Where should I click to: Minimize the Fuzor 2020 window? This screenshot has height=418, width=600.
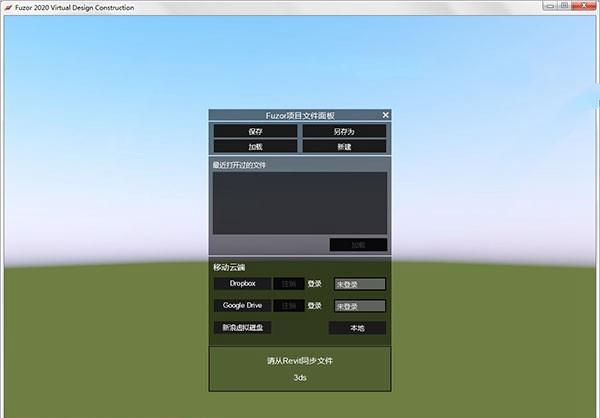(550, 7)
